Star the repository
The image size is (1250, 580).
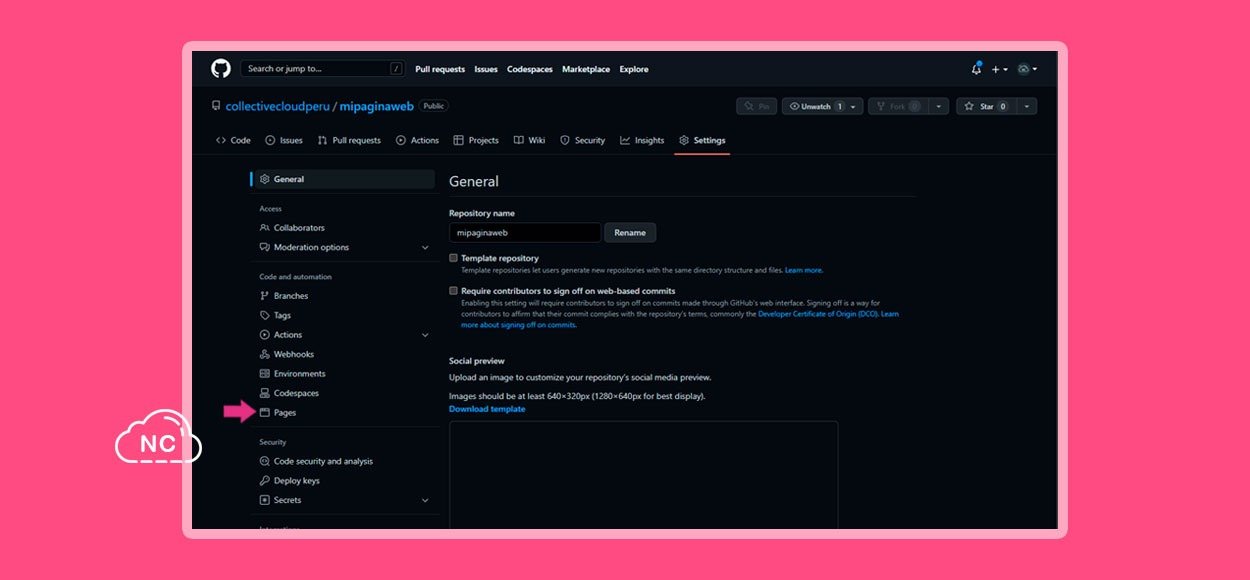(x=987, y=106)
